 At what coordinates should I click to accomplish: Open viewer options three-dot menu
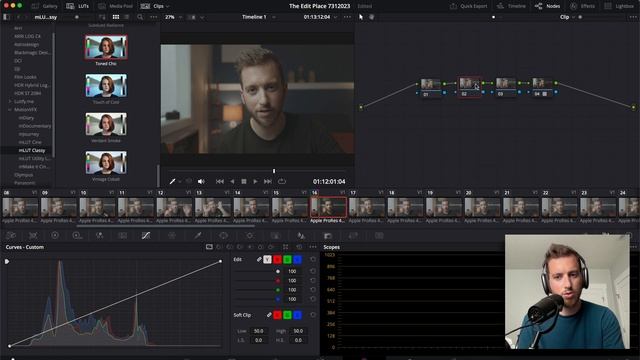[x=347, y=17]
